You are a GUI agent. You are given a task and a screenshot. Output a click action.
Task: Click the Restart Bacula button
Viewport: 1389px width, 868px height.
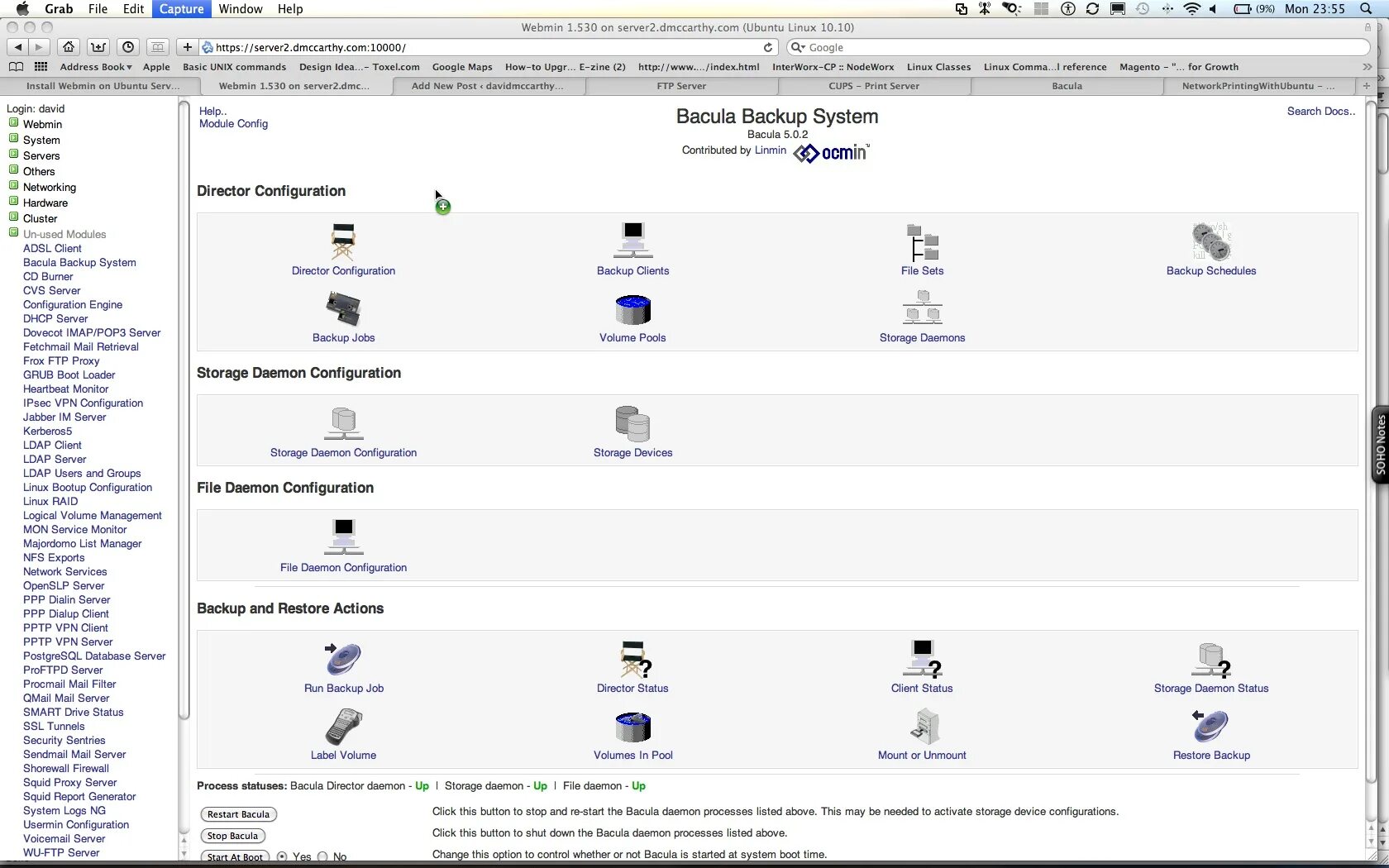[238, 814]
